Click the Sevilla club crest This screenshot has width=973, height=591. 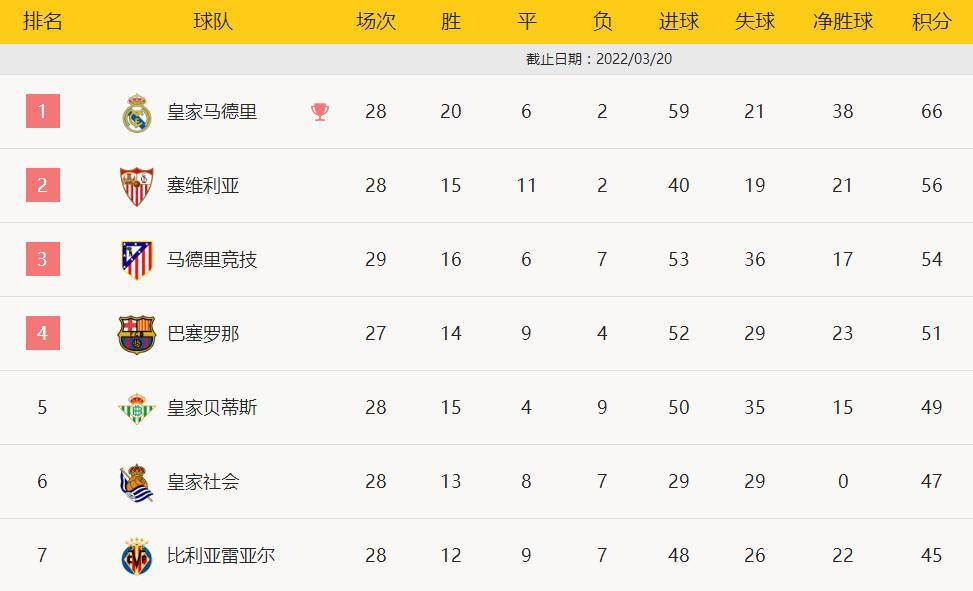[x=136, y=186]
